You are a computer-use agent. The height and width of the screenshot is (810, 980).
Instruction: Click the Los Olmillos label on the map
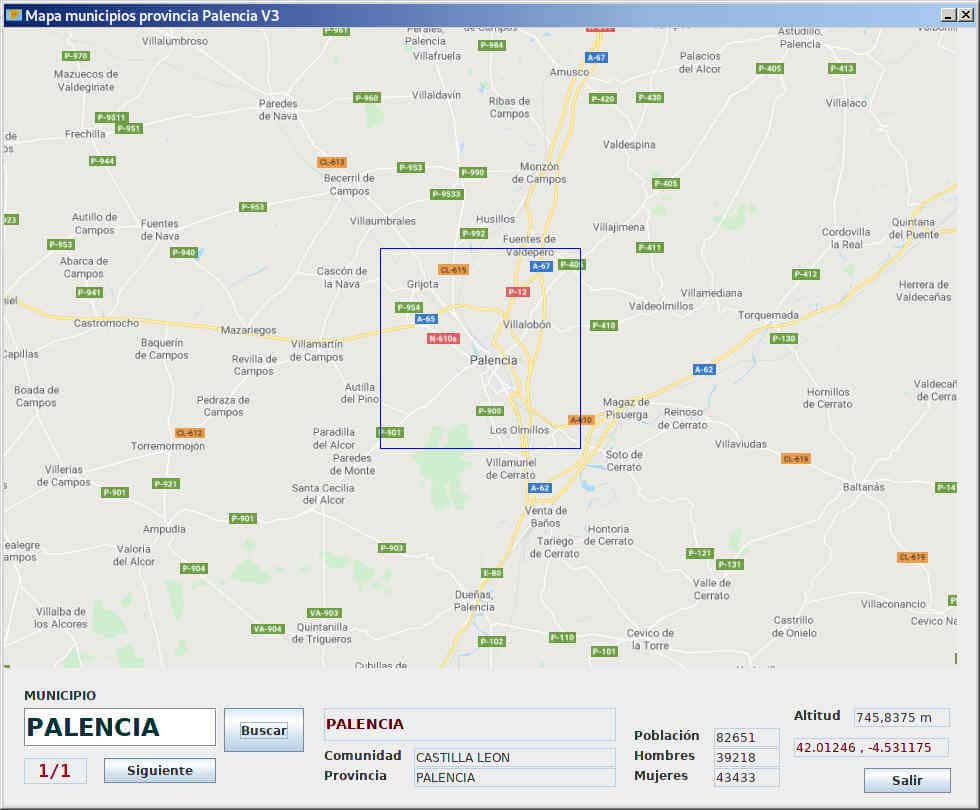(519, 430)
